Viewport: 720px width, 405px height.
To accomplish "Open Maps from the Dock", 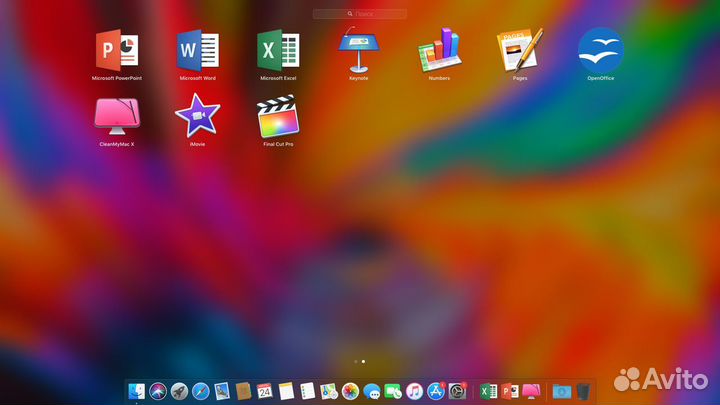I will click(329, 392).
